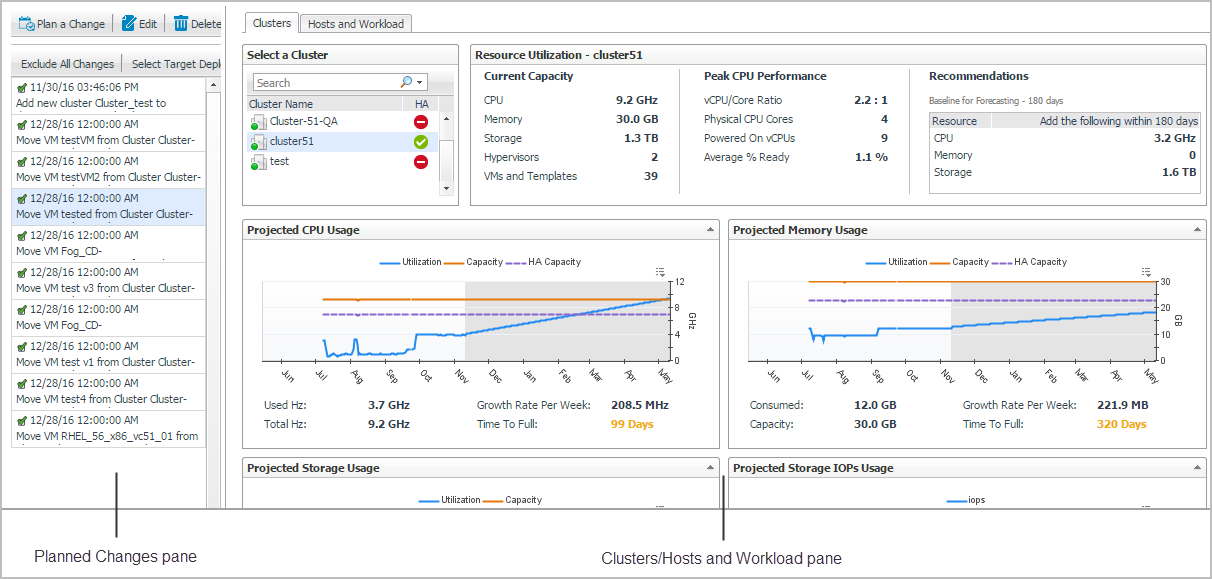Click the red HA status icon for Cluster-51-QA
Screen dimensions: 1212x579
pyautogui.click(x=421, y=122)
